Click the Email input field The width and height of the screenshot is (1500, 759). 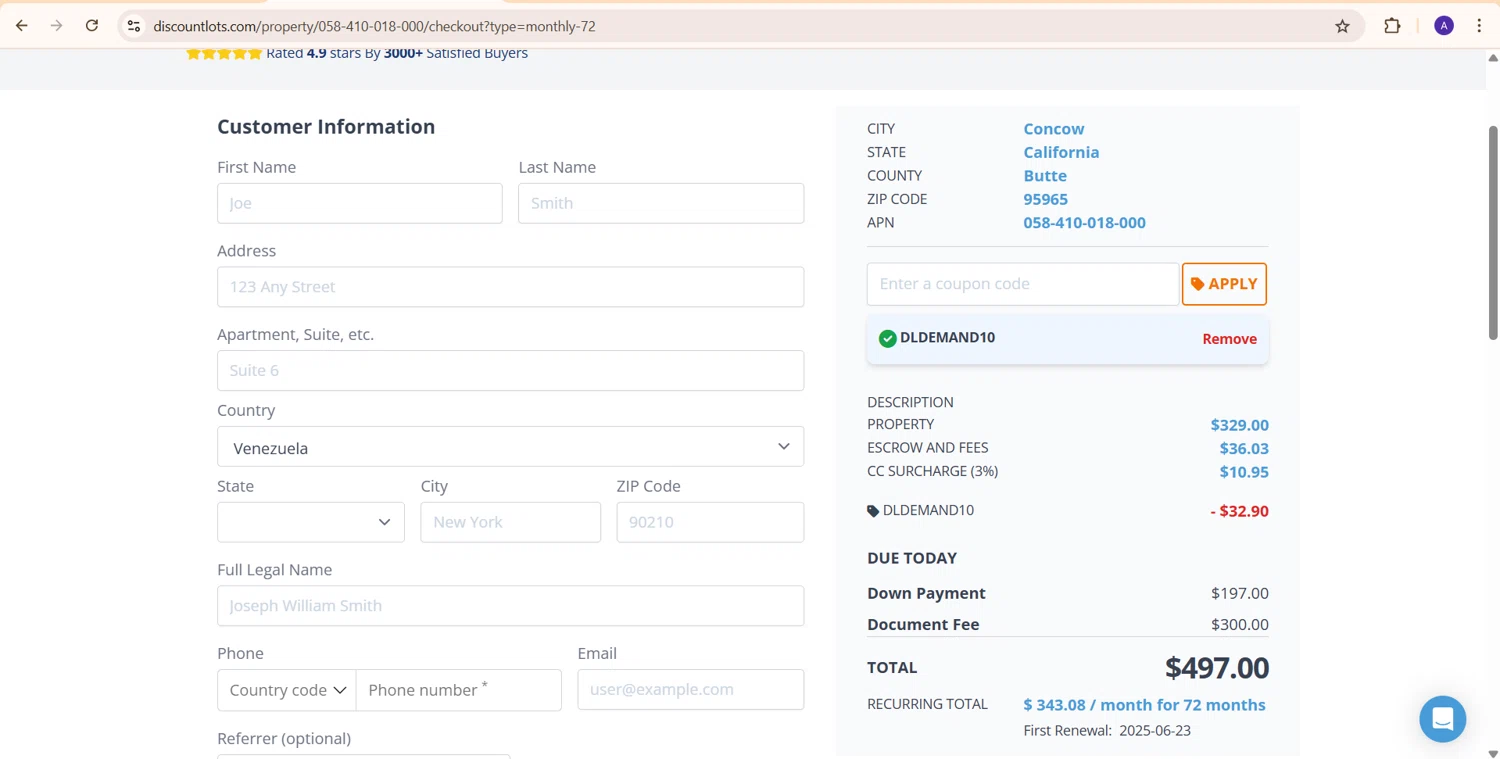tap(690, 690)
